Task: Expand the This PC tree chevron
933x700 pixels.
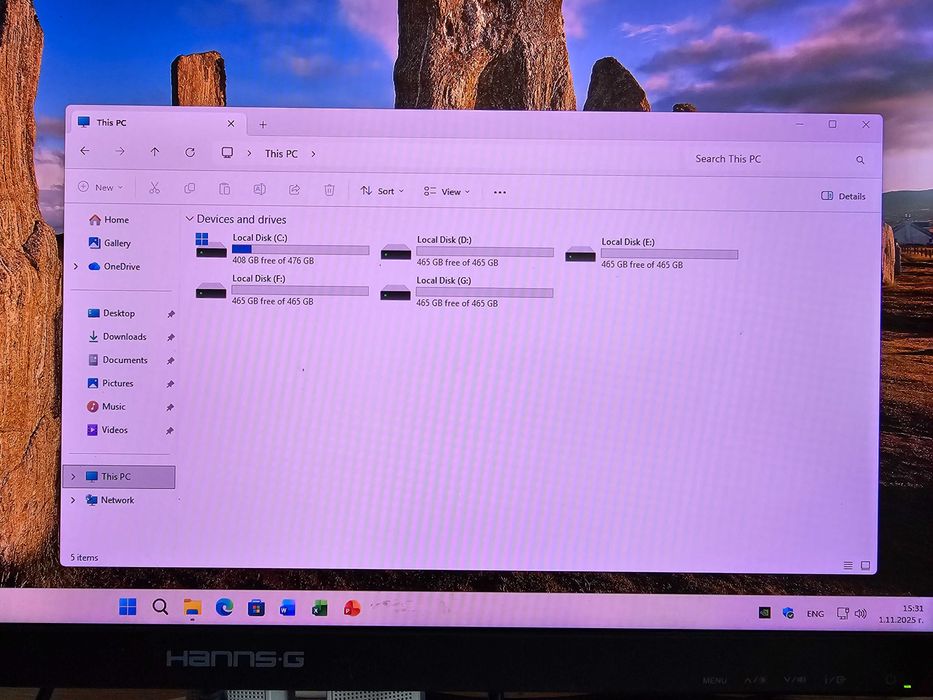Action: click(x=73, y=476)
